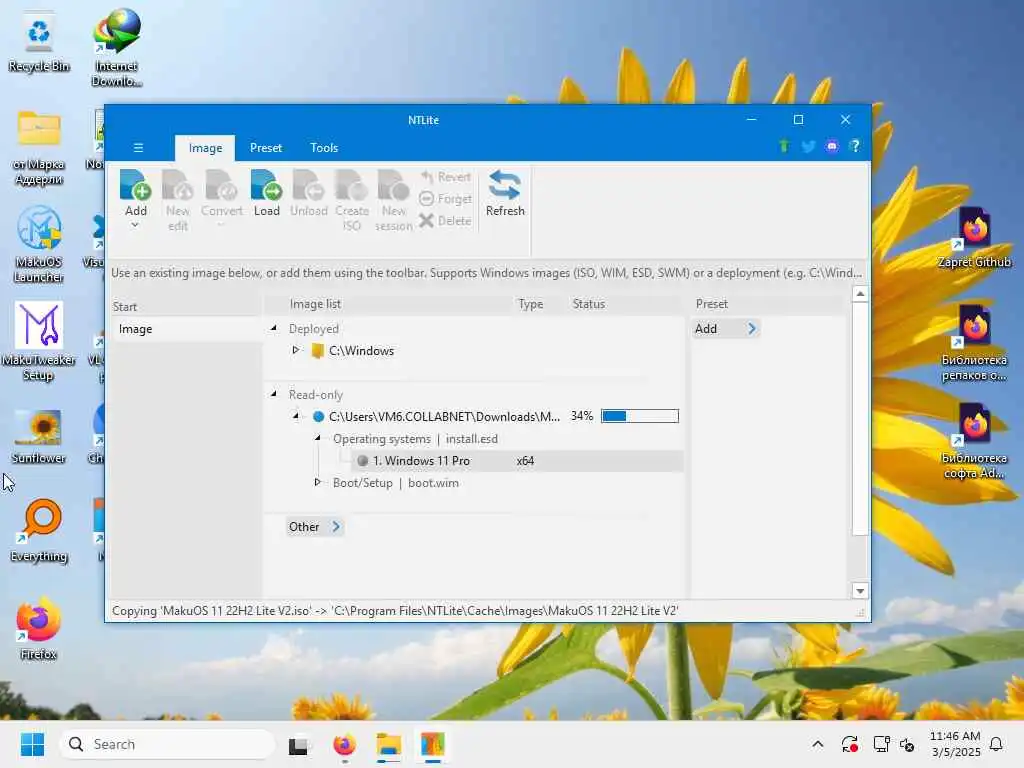This screenshot has width=1024, height=768.
Task: Open Internet Download Manager desktop icon
Action: (116, 47)
